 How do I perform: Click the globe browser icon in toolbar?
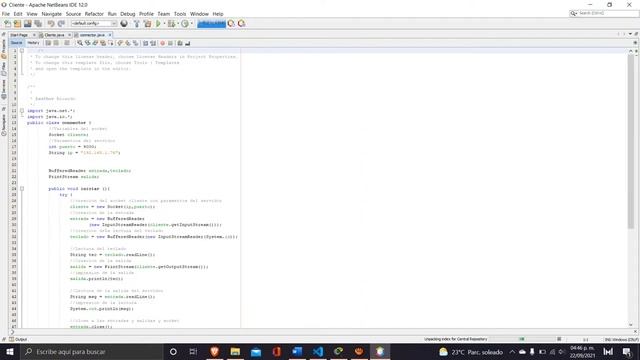124,24
